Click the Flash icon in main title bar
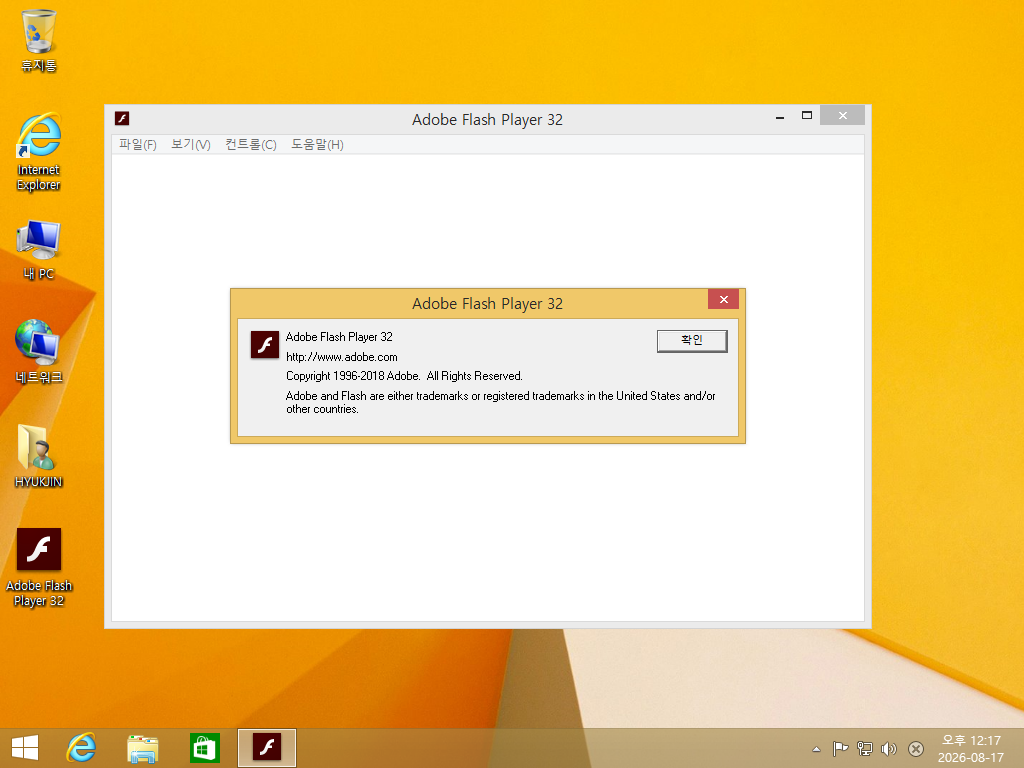The width and height of the screenshot is (1024, 768). coord(122,118)
